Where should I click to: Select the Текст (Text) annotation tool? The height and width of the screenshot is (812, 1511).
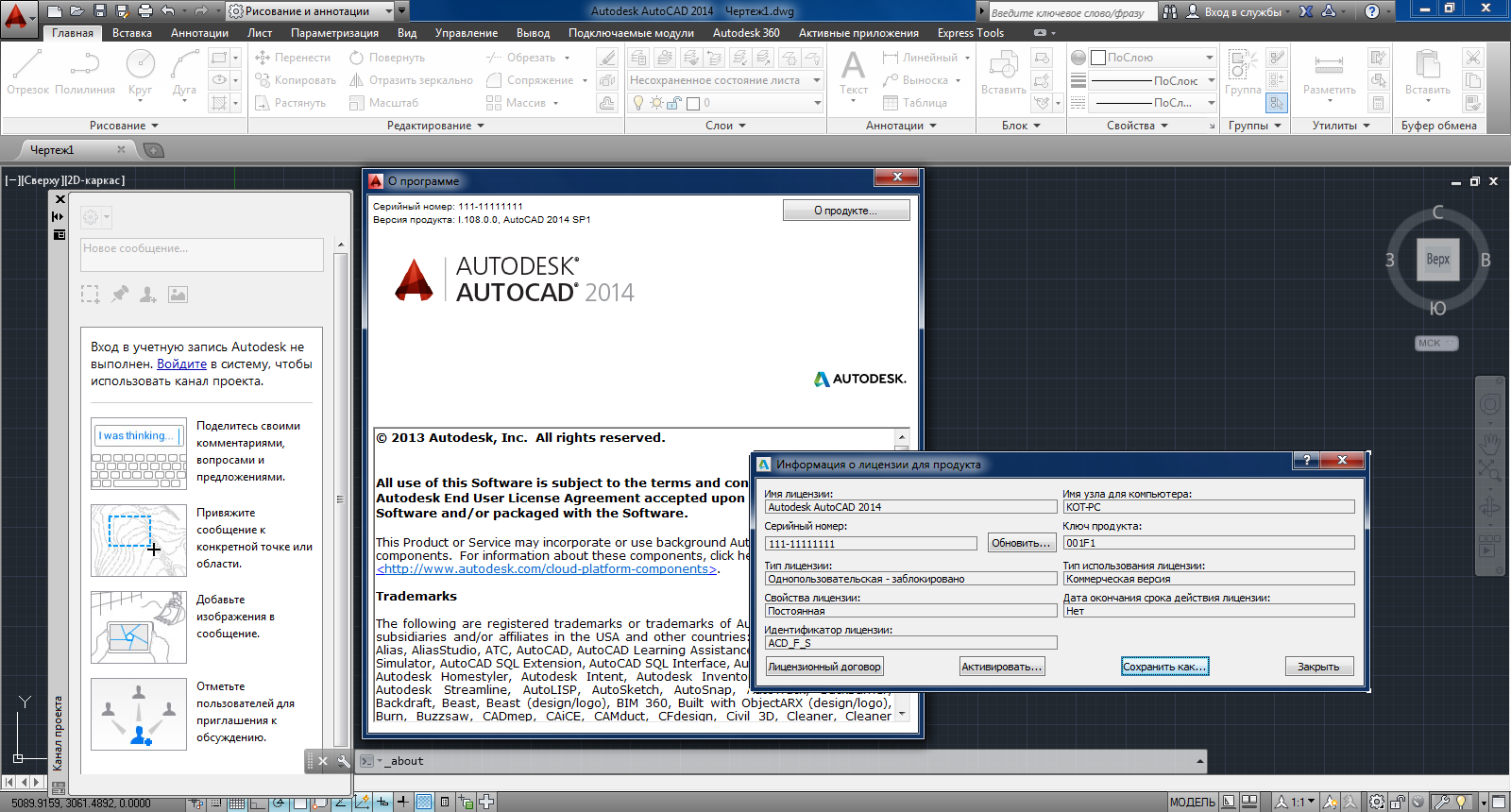[x=853, y=74]
